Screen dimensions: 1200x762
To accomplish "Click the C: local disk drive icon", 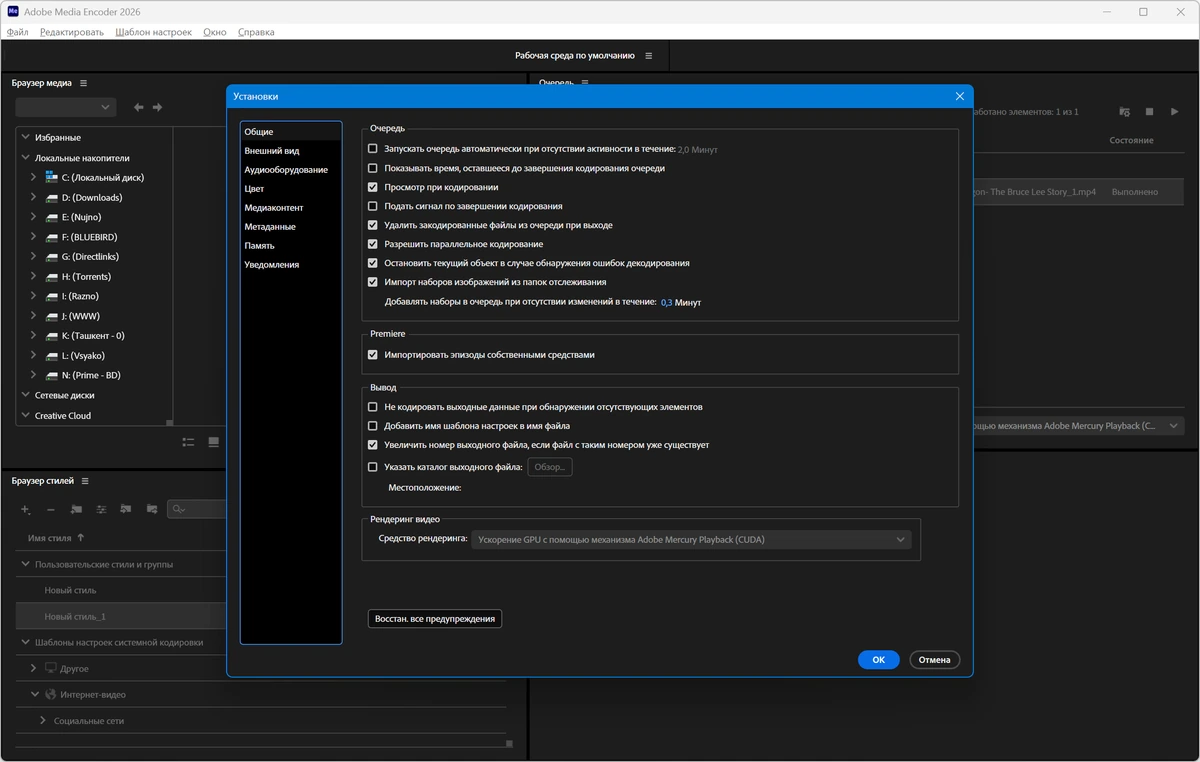I will (51, 177).
